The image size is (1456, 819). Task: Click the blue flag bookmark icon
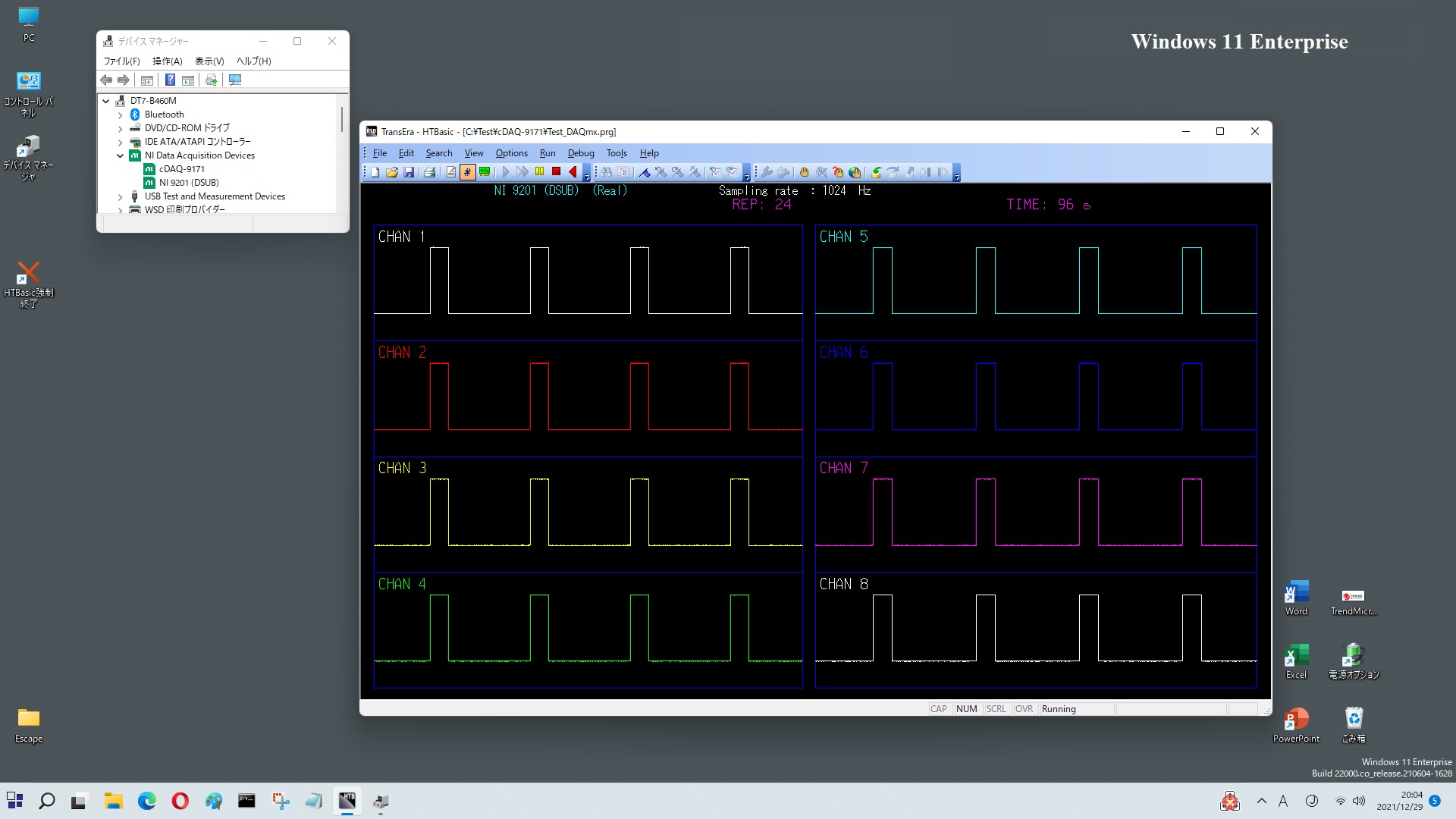pyautogui.click(x=645, y=172)
